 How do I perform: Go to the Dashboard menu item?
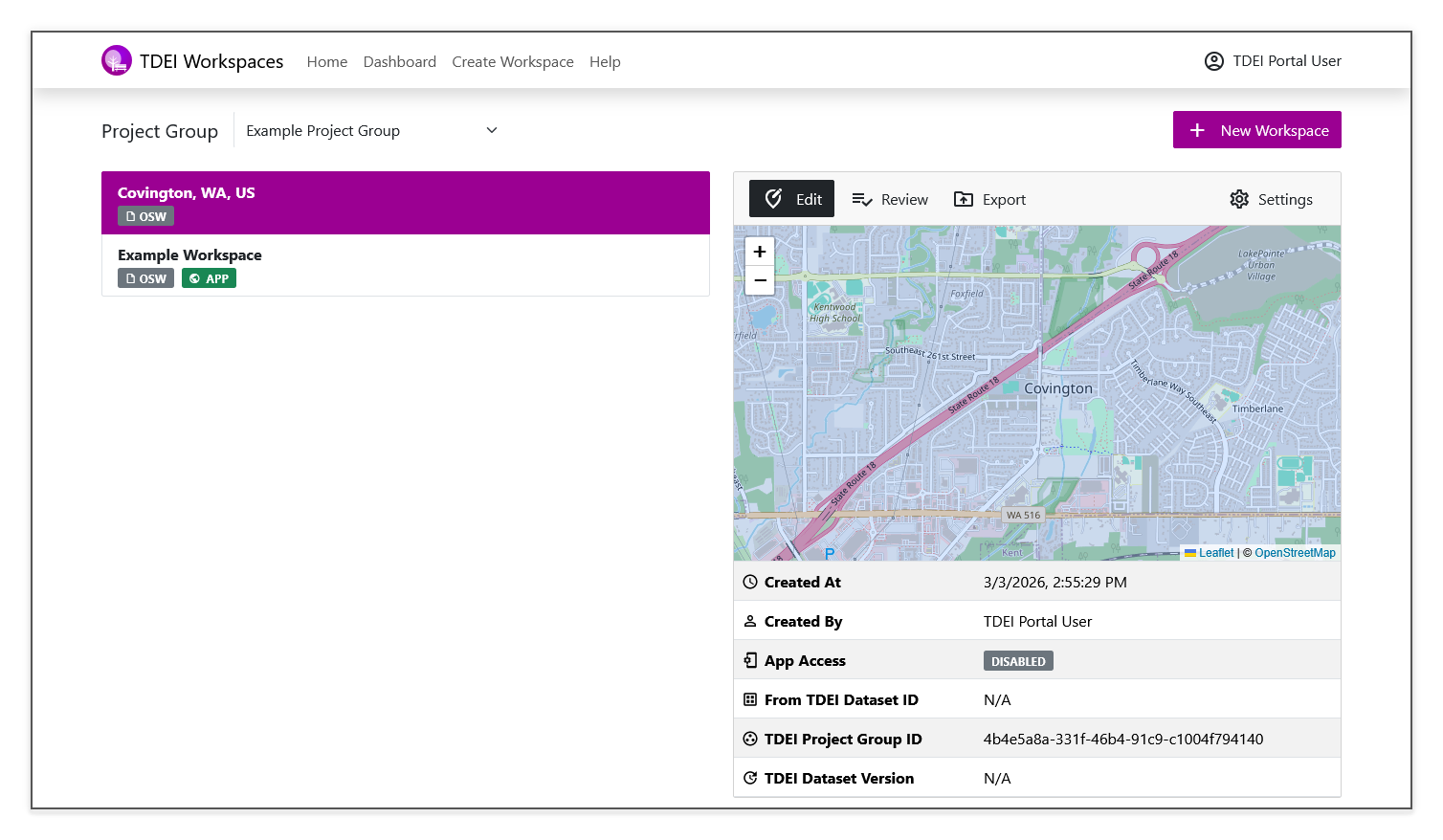pyautogui.click(x=400, y=61)
